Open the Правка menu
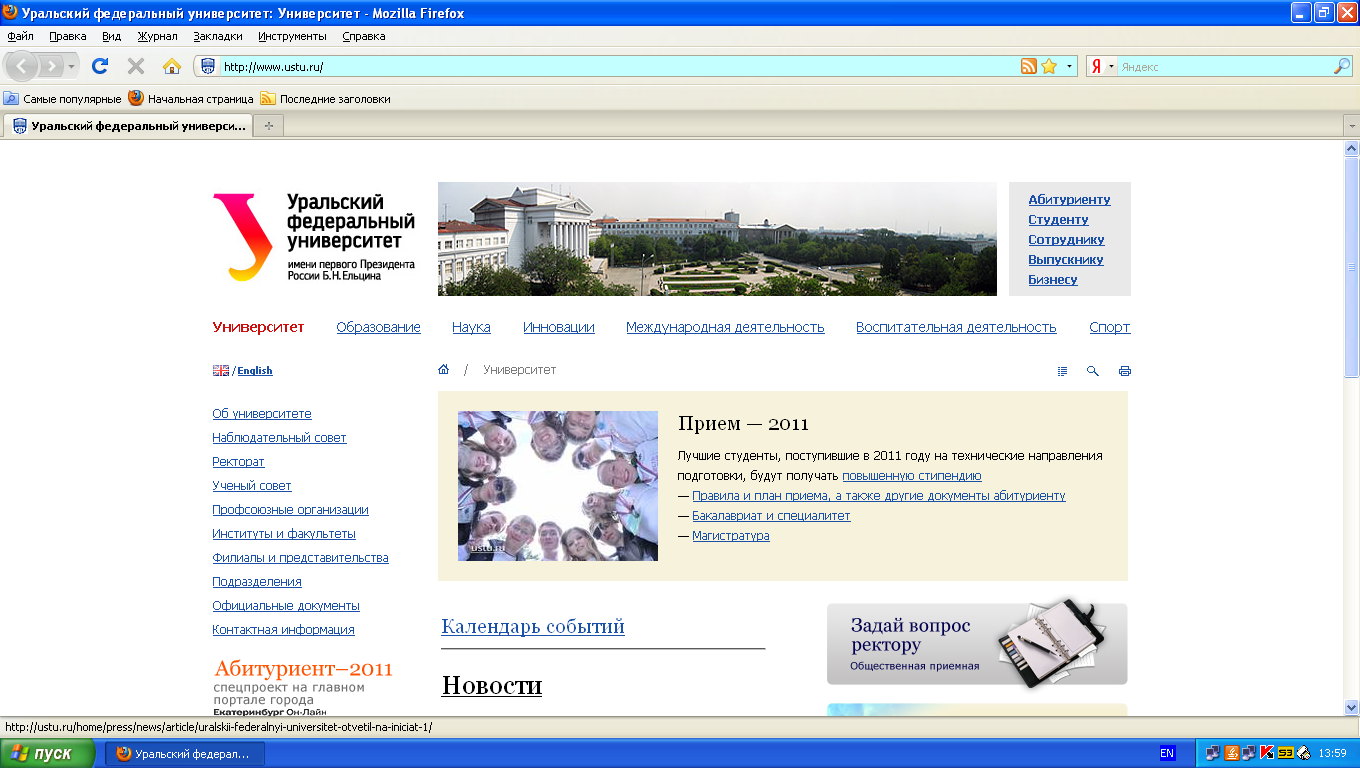Viewport: 1360px width, 768px height. click(67, 36)
